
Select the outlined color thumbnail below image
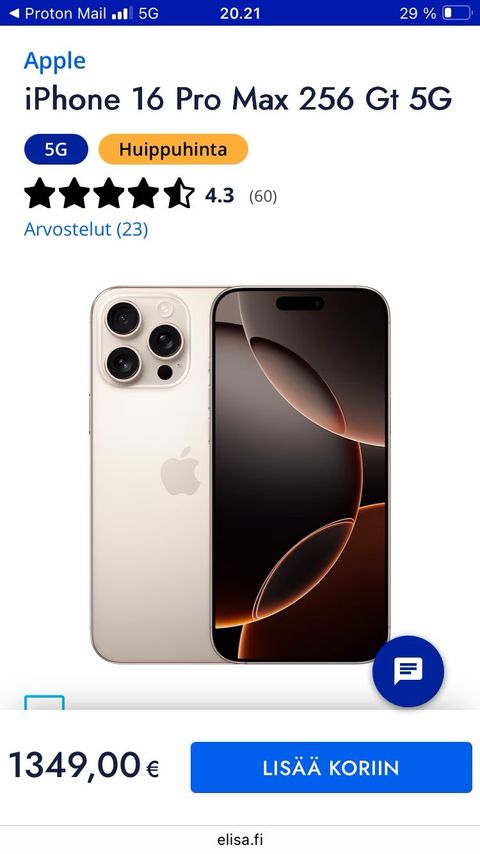pyautogui.click(x=44, y=702)
